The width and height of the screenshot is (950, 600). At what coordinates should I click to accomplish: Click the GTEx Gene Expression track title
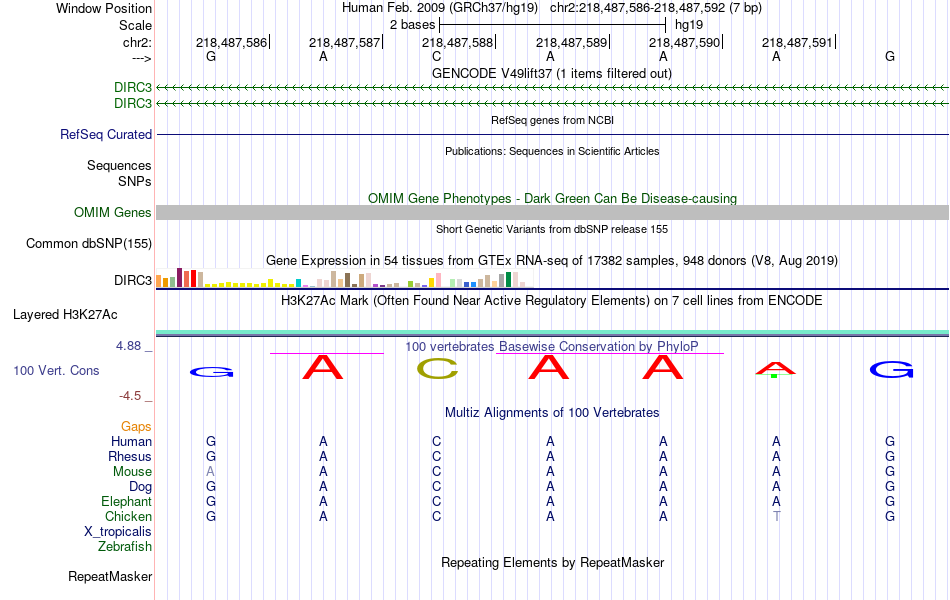pos(552,261)
